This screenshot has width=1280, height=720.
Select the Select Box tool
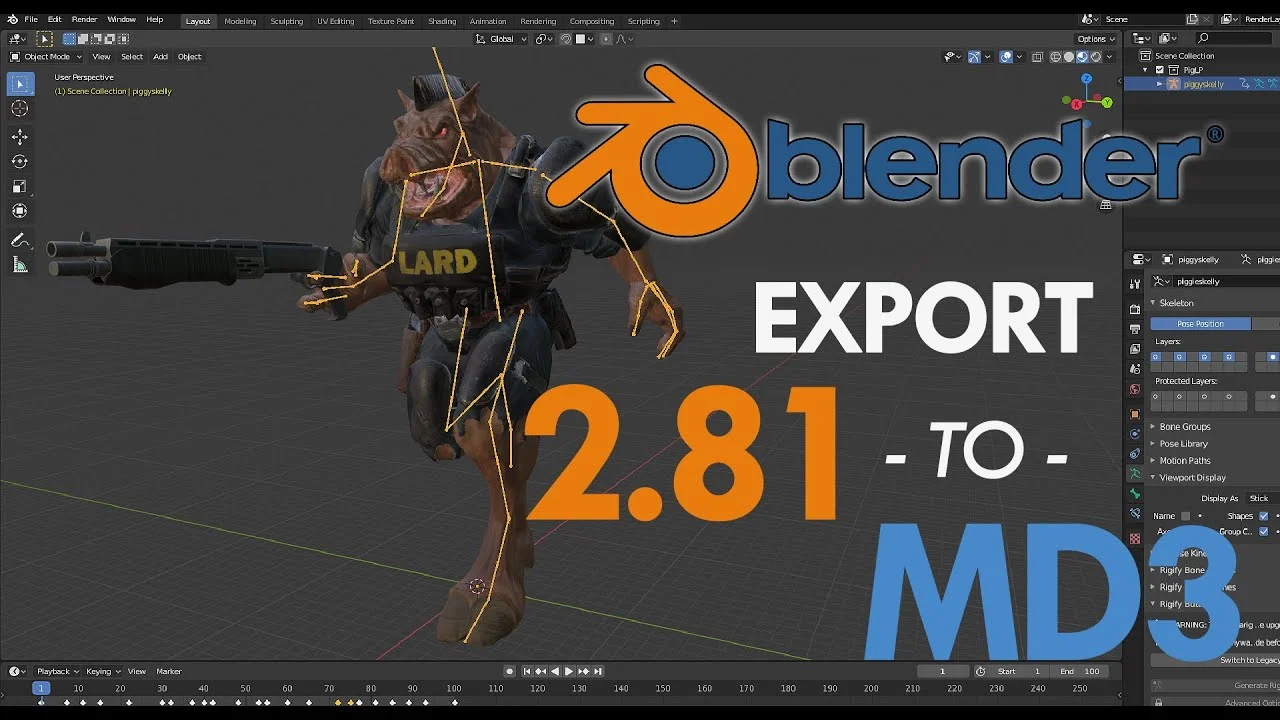(x=19, y=85)
